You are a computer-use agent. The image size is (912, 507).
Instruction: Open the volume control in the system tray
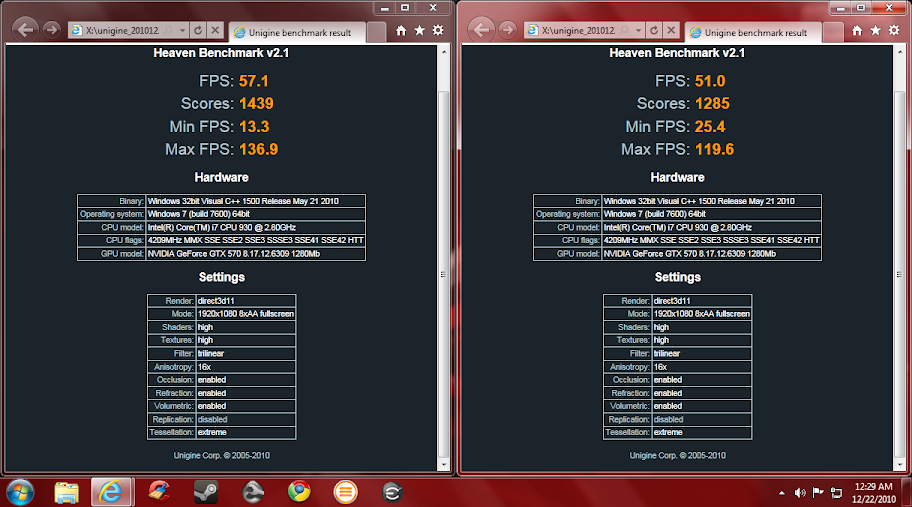pos(800,493)
